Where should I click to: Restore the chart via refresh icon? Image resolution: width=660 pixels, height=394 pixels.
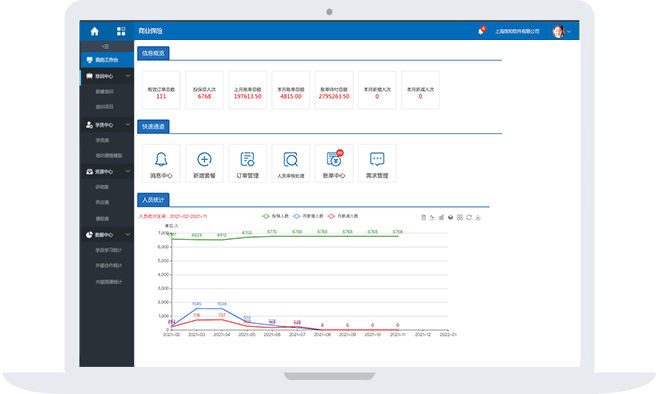pos(469,217)
